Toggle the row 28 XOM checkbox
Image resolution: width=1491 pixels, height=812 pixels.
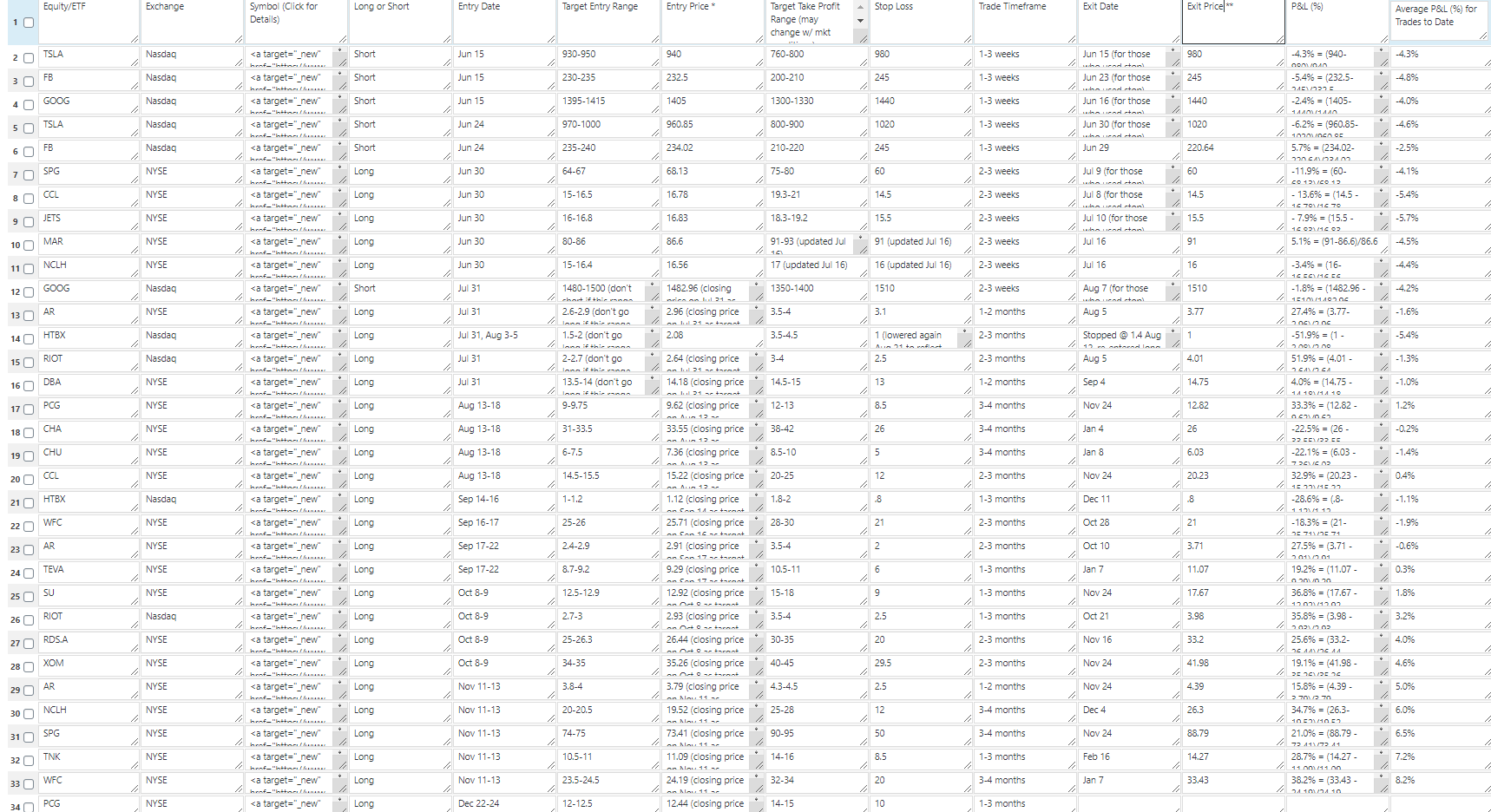click(x=29, y=667)
